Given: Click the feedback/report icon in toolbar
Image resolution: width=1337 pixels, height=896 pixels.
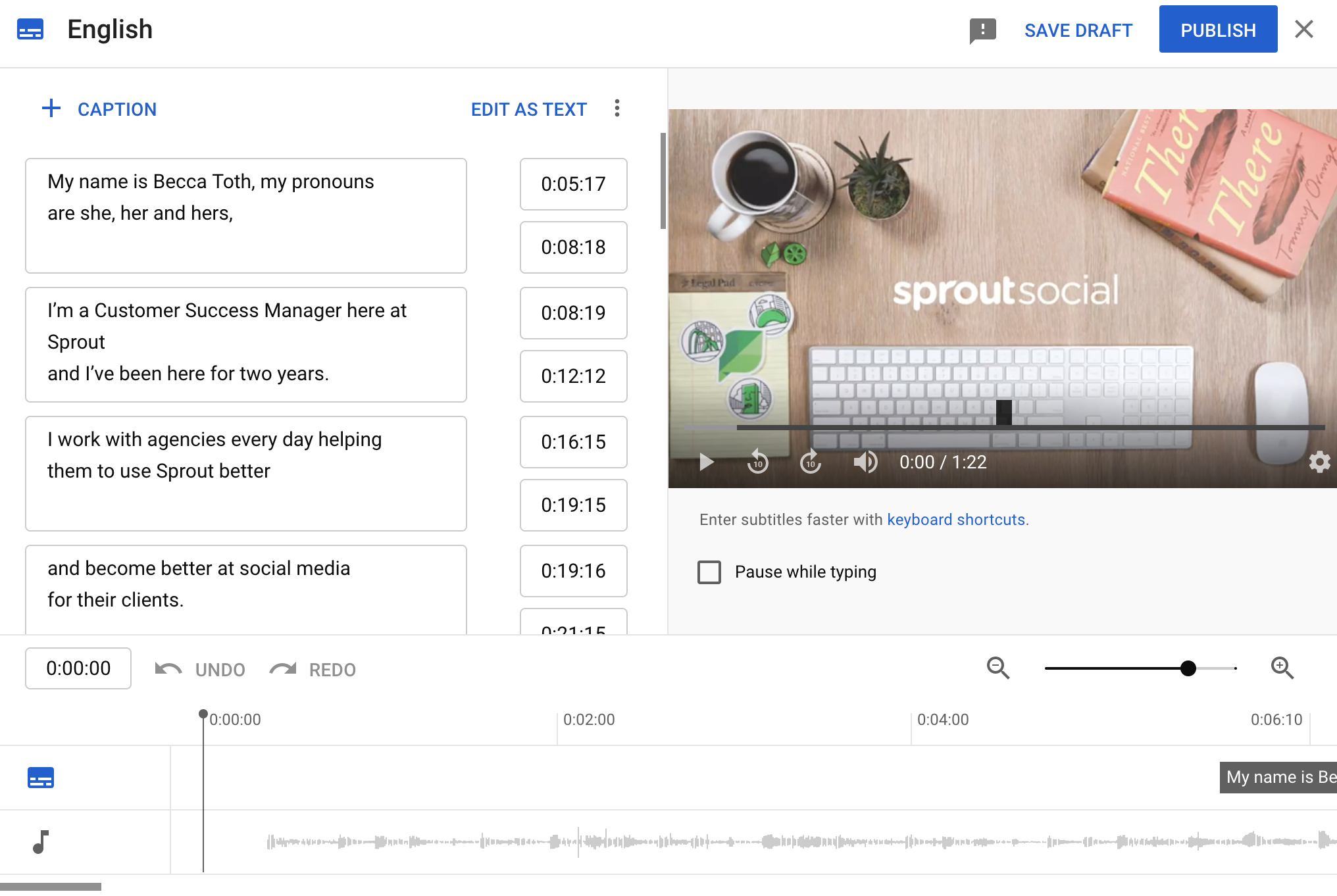Looking at the screenshot, I should click(983, 29).
